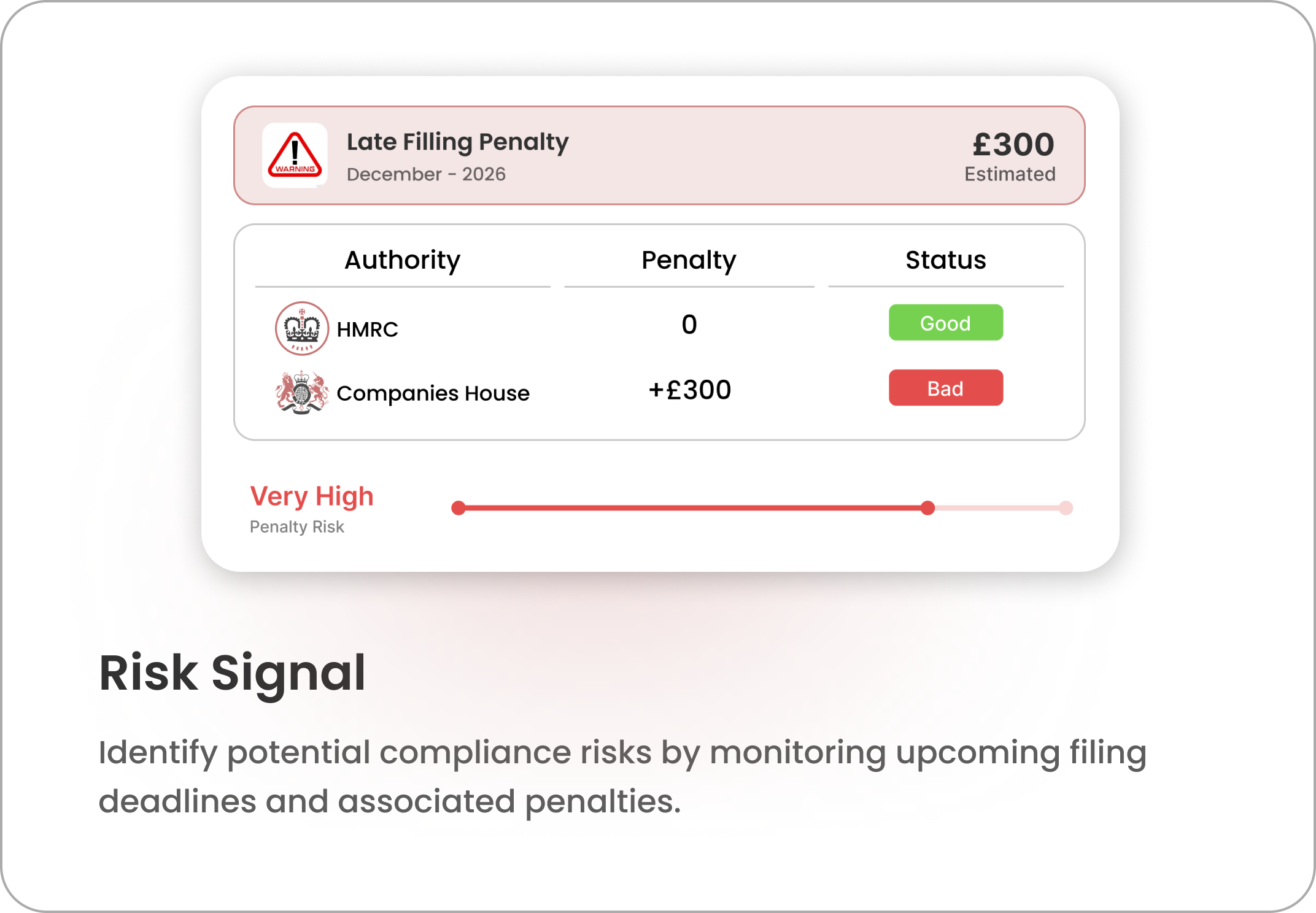Click the HMRC authority name
The height and width of the screenshot is (913, 1316).
[x=367, y=329]
